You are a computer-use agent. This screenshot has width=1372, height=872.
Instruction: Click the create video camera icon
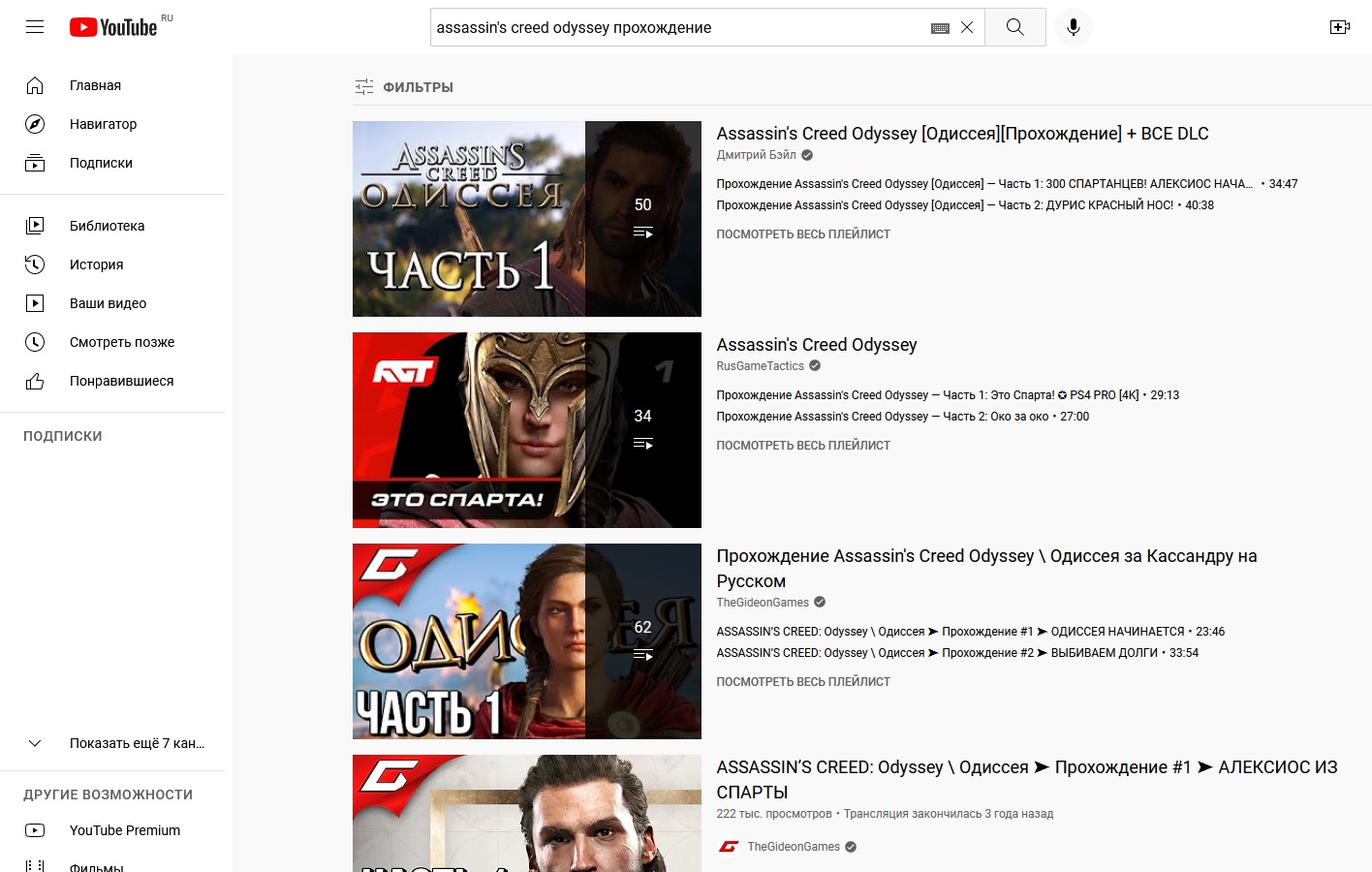click(x=1339, y=27)
